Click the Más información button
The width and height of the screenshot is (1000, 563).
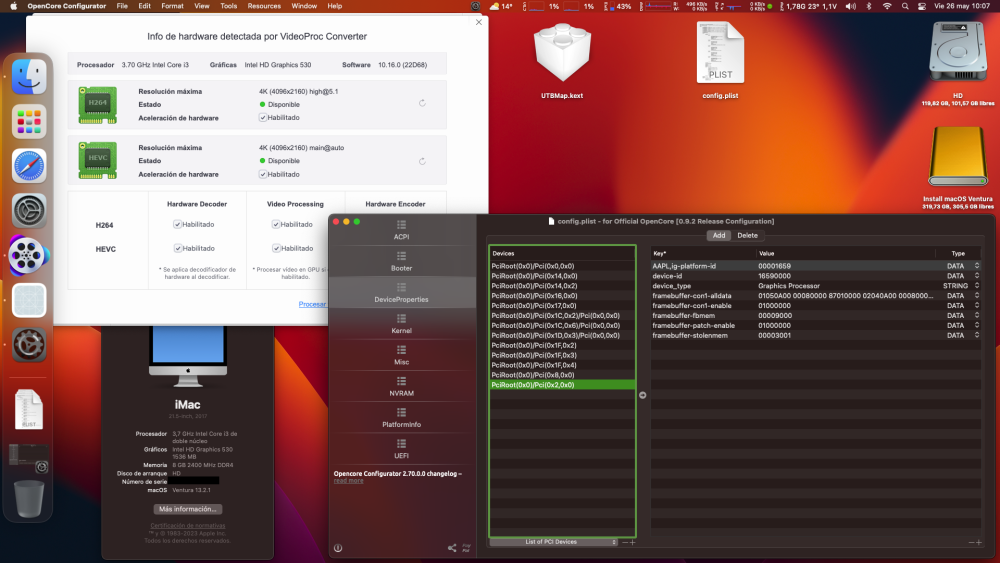pos(188,509)
